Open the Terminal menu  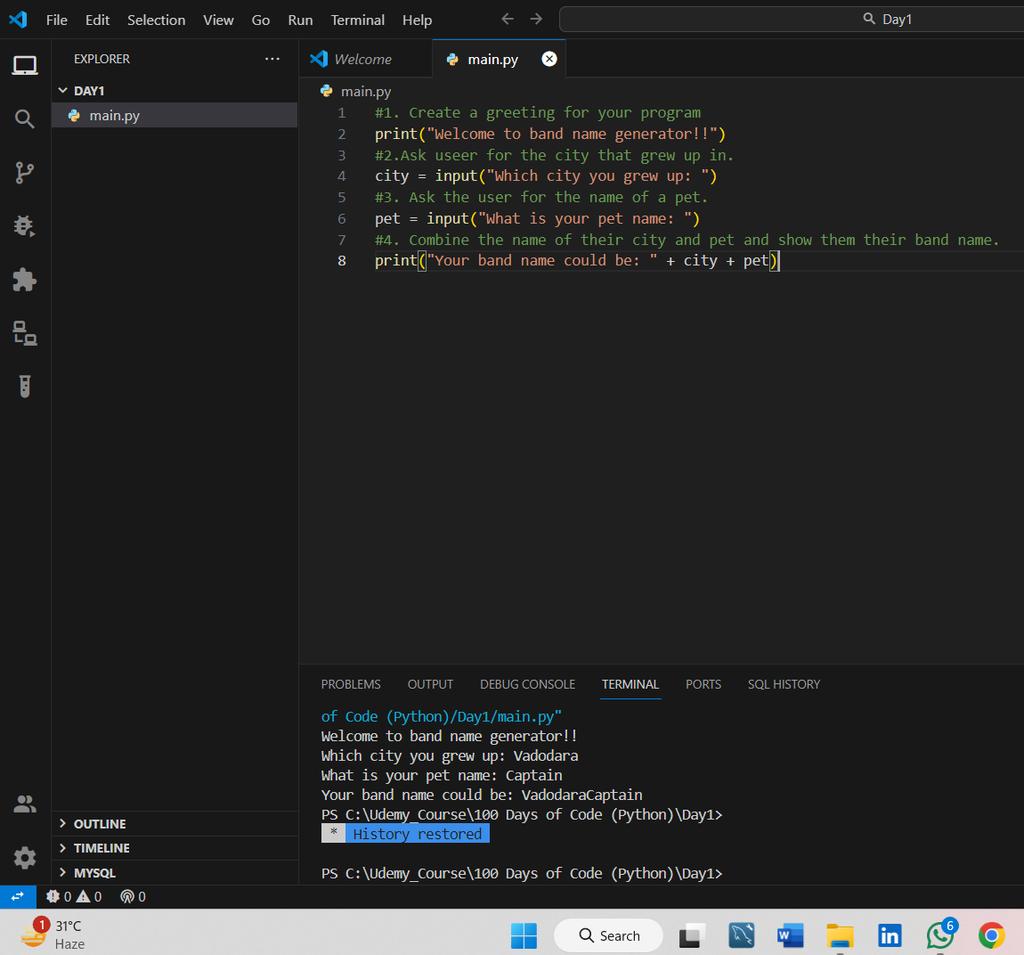(357, 20)
